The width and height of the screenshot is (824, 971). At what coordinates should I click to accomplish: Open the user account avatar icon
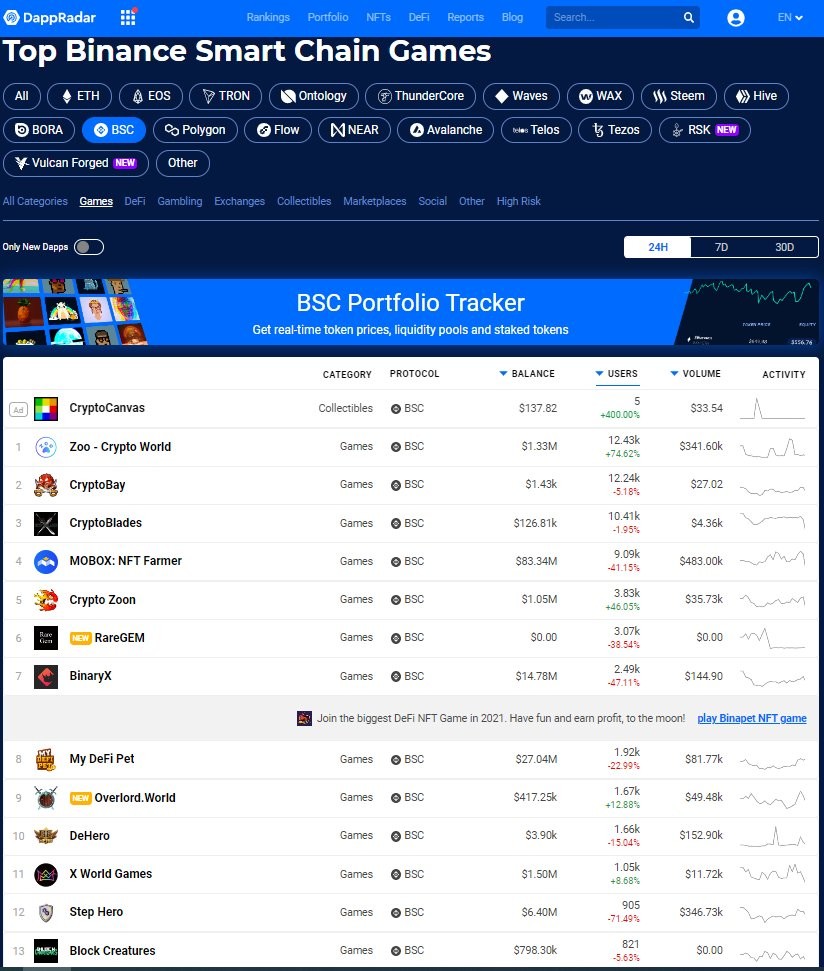click(x=735, y=17)
